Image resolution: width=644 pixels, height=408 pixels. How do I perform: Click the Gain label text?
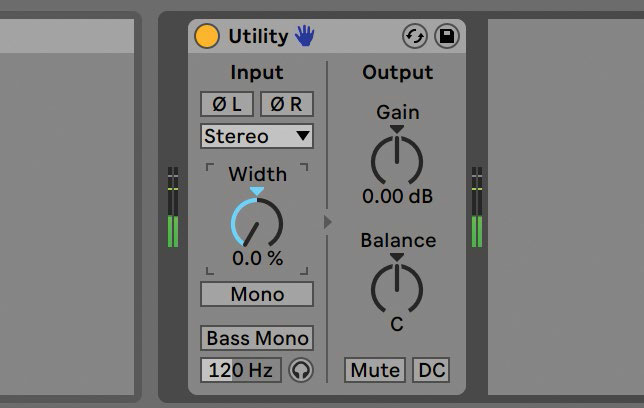[398, 112]
